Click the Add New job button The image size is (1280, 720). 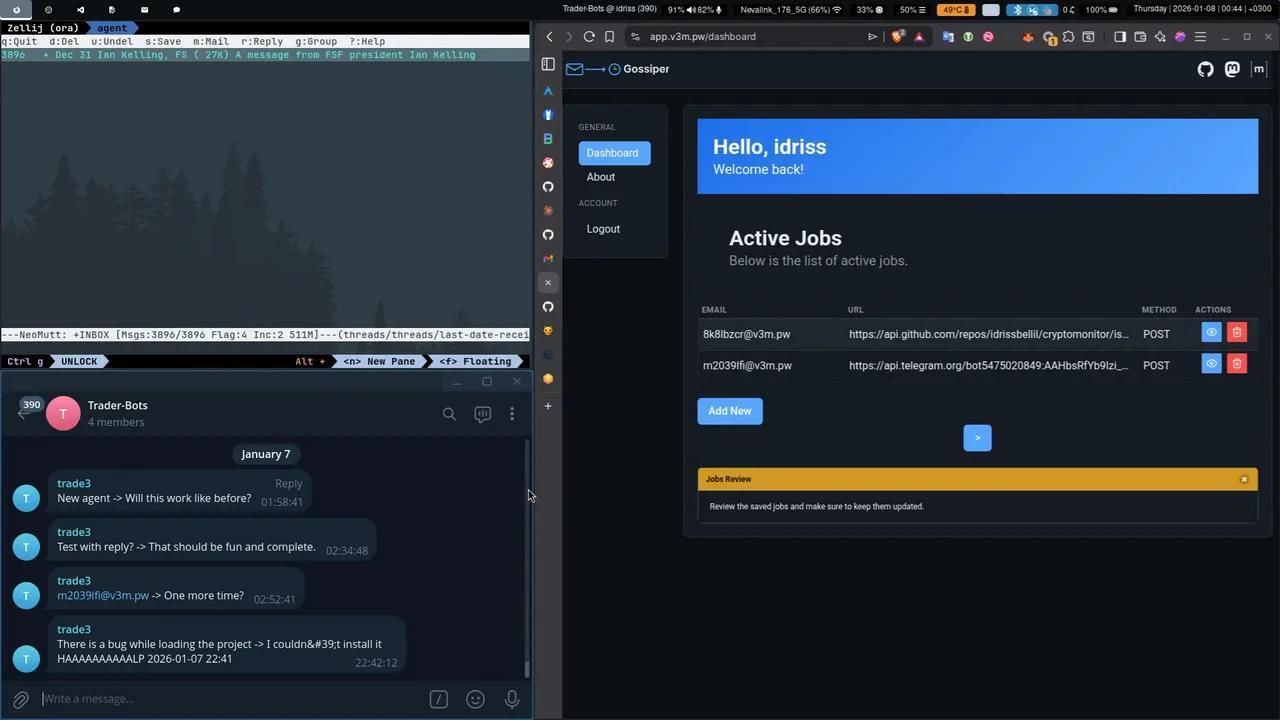pos(729,411)
